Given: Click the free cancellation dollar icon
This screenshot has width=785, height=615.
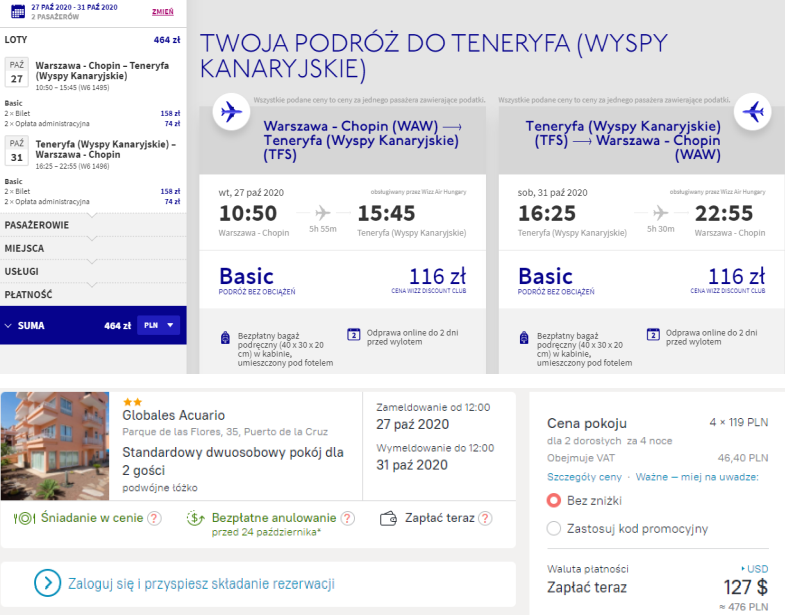Looking at the screenshot, I should tap(195, 518).
